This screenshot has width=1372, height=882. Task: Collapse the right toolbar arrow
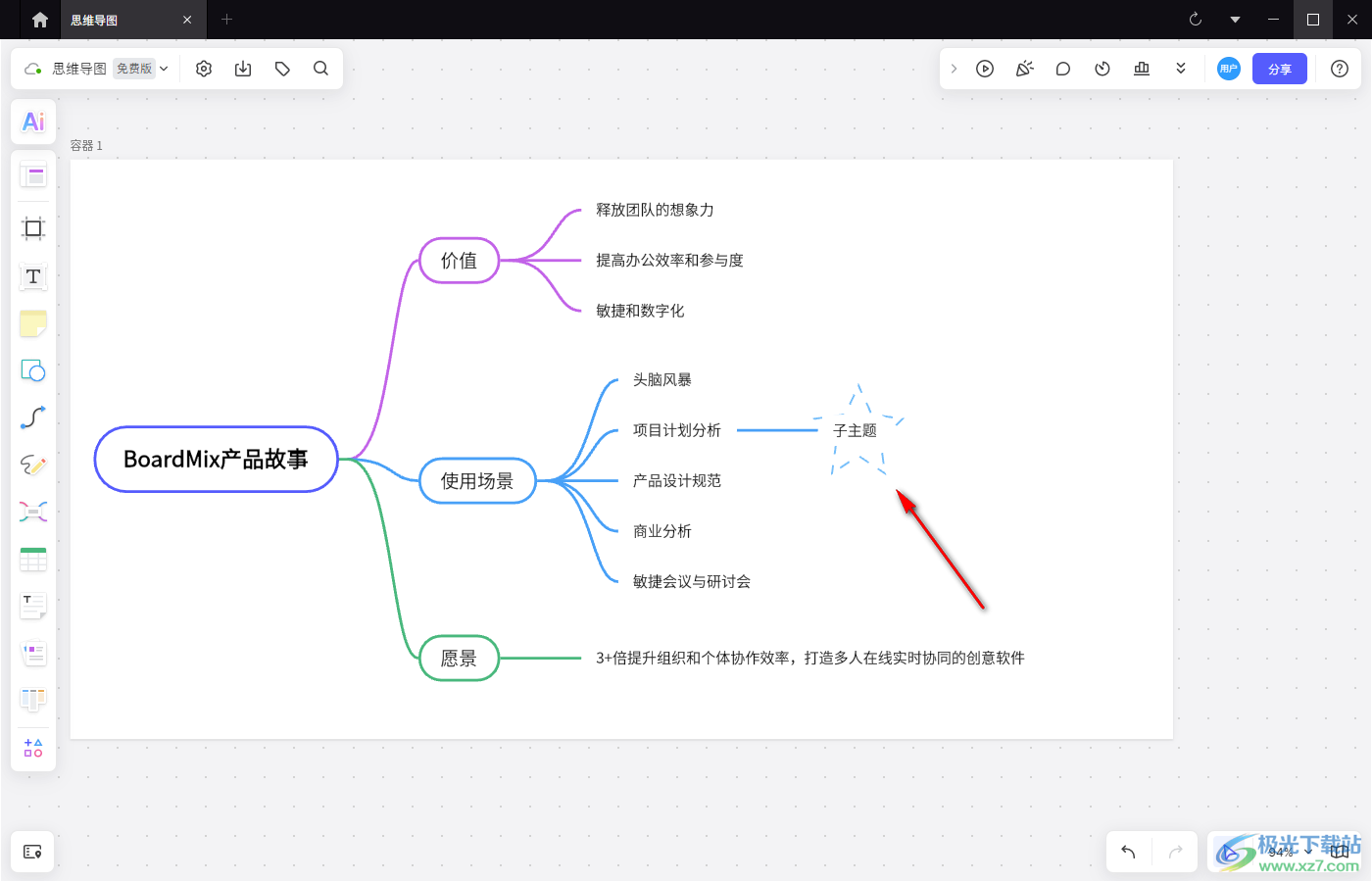point(954,69)
